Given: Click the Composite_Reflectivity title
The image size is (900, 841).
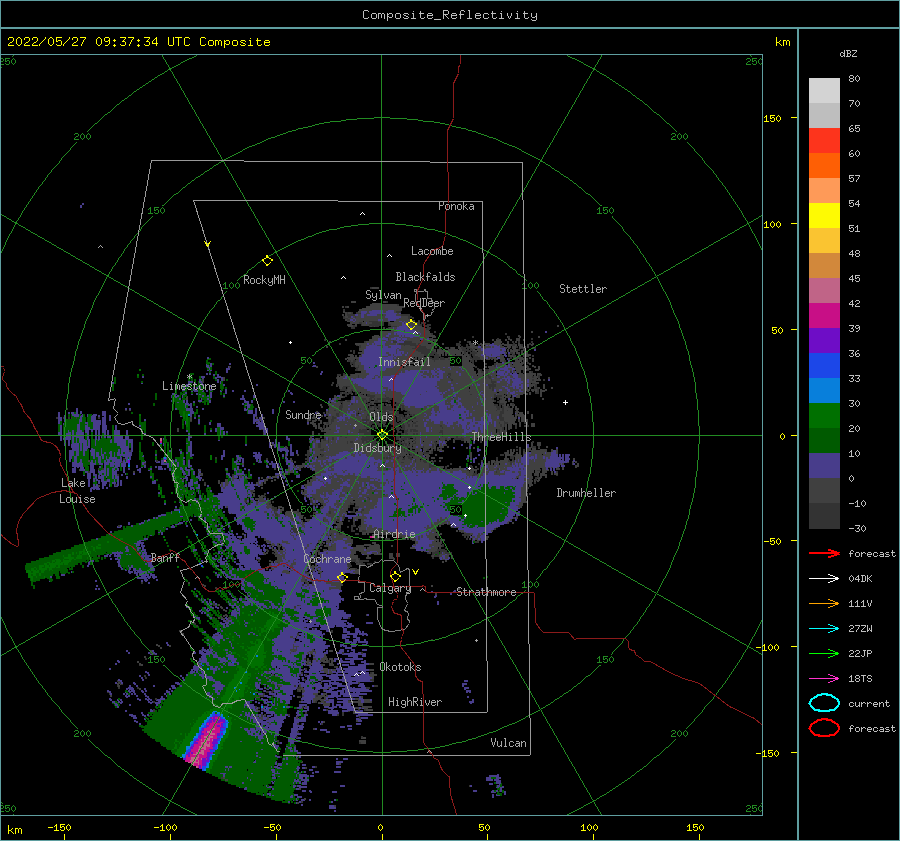Looking at the screenshot, I should coord(450,15).
